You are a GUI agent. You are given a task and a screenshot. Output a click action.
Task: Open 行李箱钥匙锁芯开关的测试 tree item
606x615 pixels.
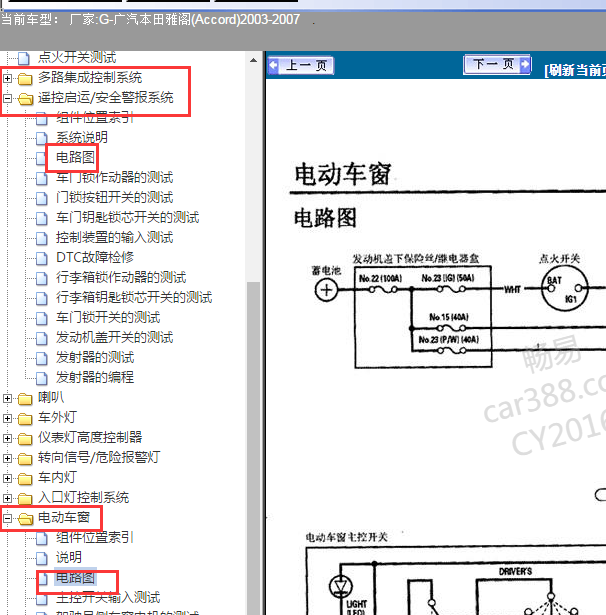click(134, 297)
